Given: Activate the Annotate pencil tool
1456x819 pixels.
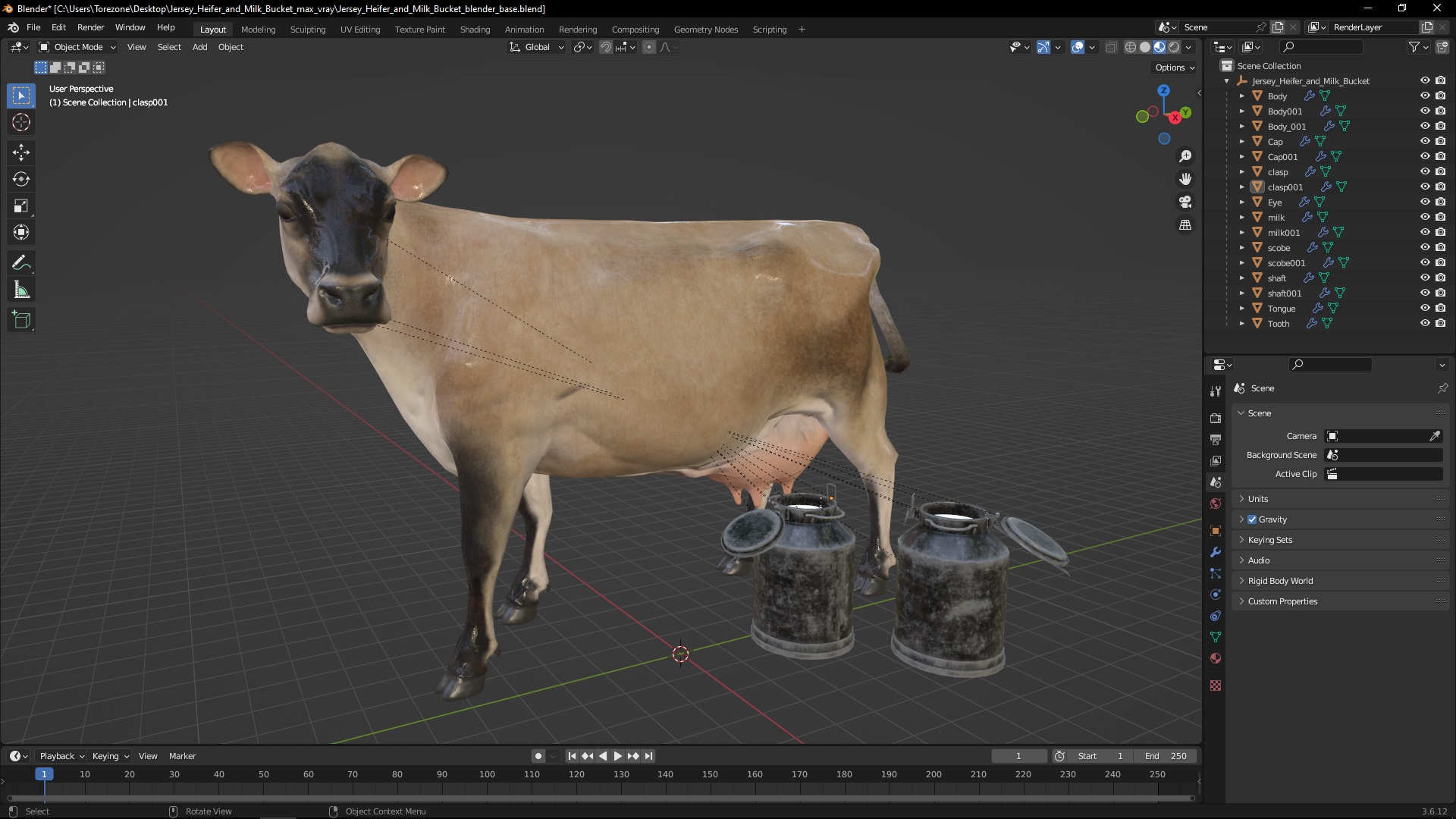Looking at the screenshot, I should pyautogui.click(x=21, y=263).
